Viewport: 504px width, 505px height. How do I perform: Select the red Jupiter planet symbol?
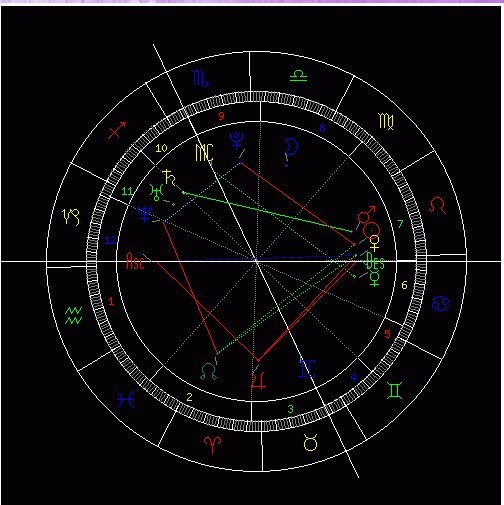[259, 381]
